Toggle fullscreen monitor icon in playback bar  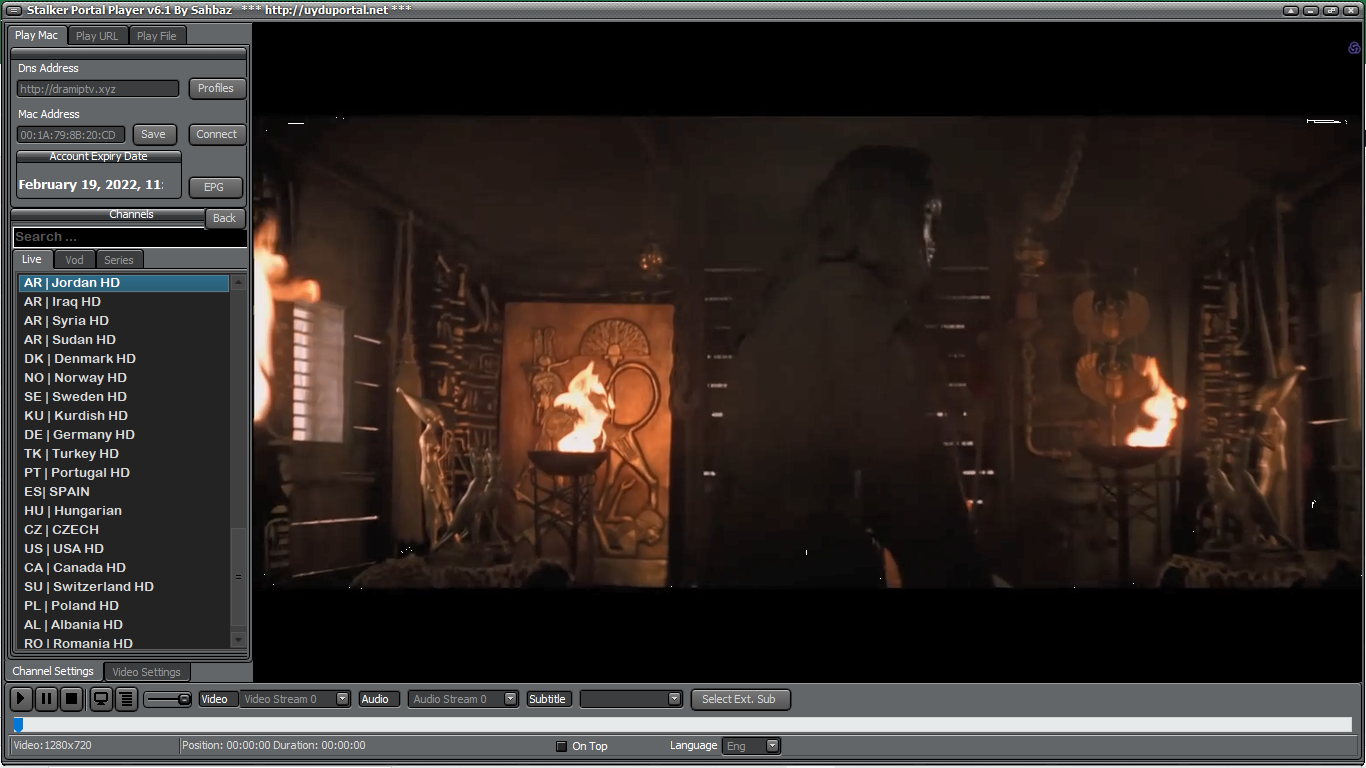coord(101,699)
